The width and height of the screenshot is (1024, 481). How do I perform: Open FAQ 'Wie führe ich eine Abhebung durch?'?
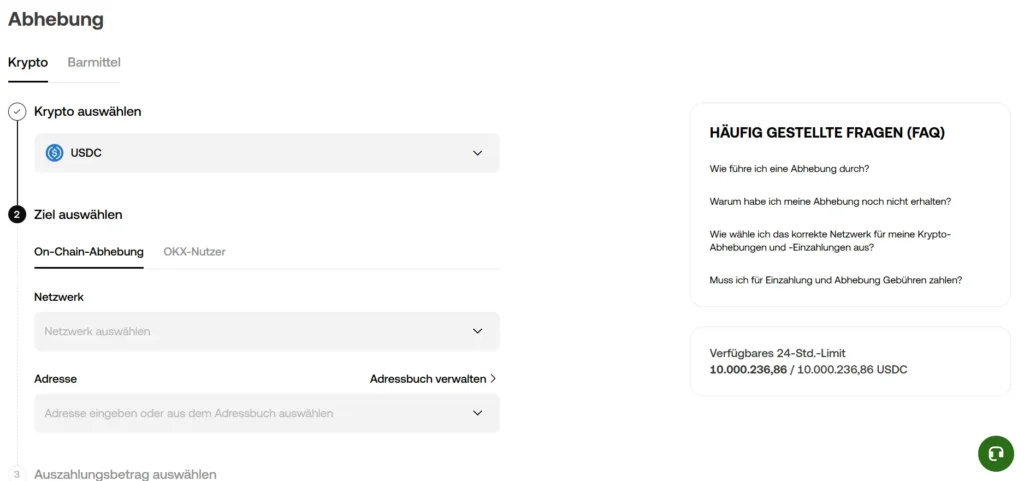pos(789,168)
